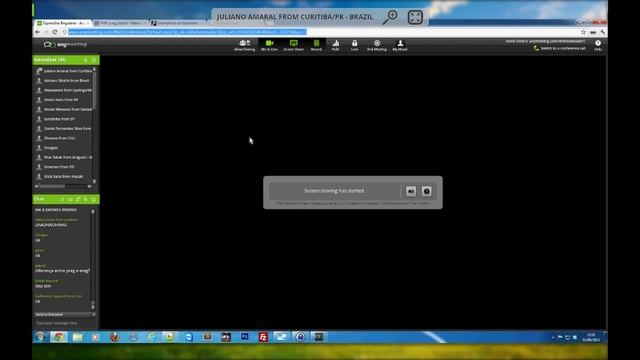The image size is (640, 360).
Task: Open the My Mood menu
Action: (x=400, y=45)
